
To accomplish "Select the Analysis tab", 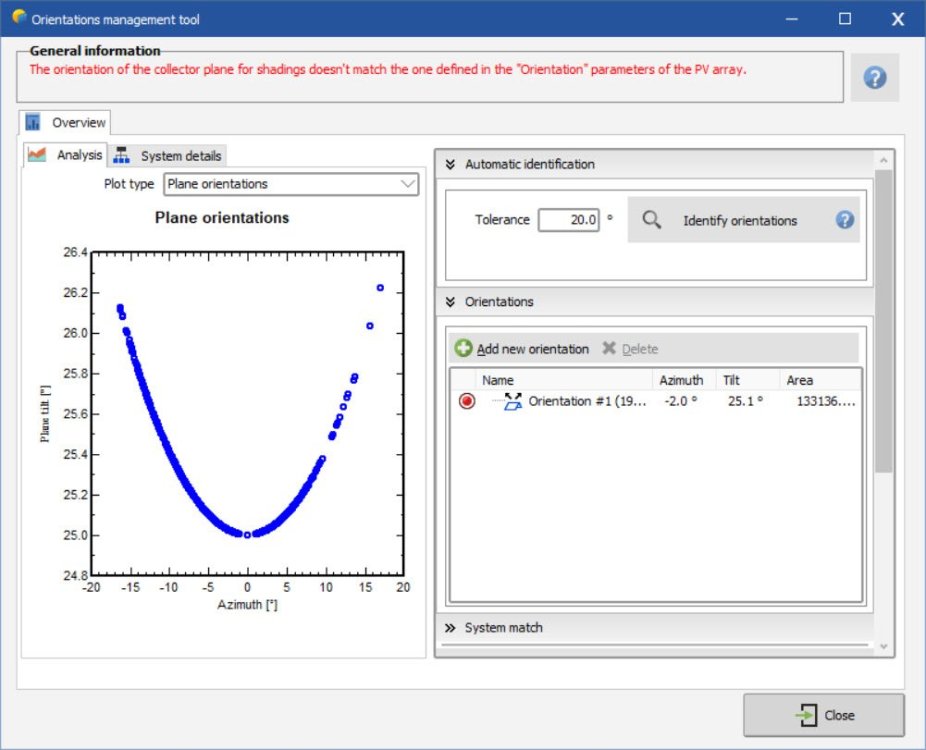I will [x=78, y=155].
